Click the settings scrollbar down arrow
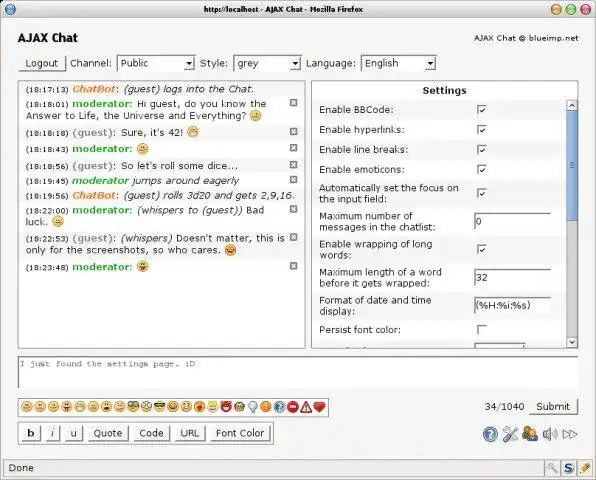The width and height of the screenshot is (596, 480). point(572,342)
